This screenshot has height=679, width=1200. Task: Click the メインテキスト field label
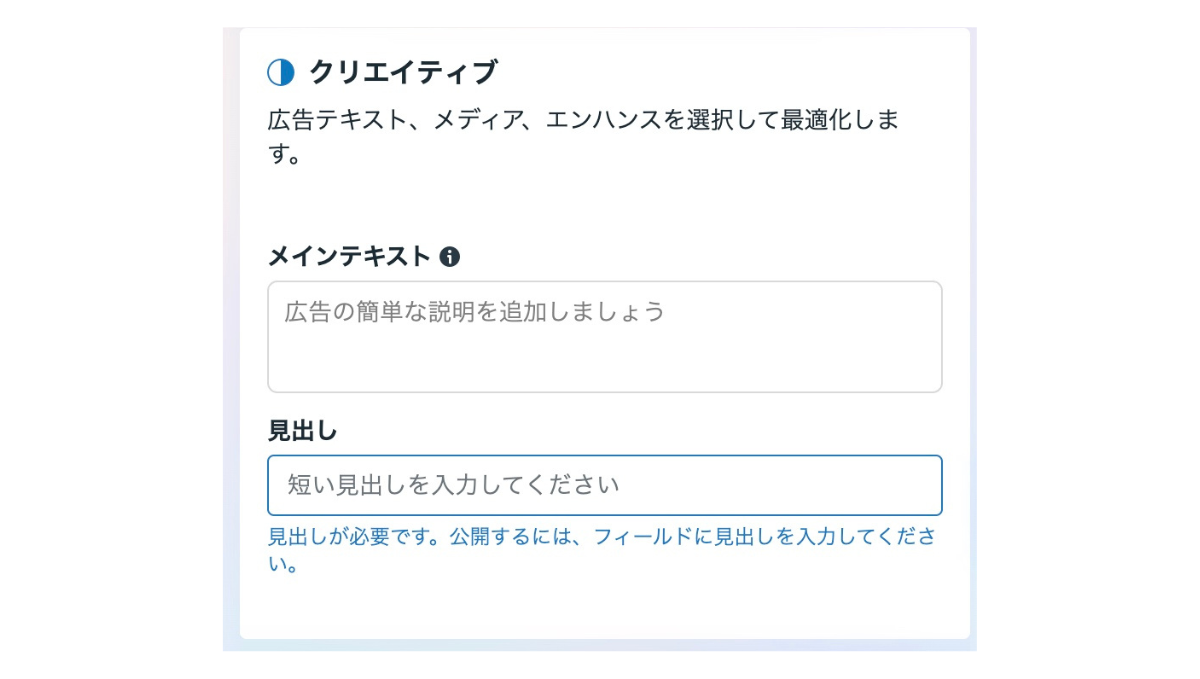[349, 257]
